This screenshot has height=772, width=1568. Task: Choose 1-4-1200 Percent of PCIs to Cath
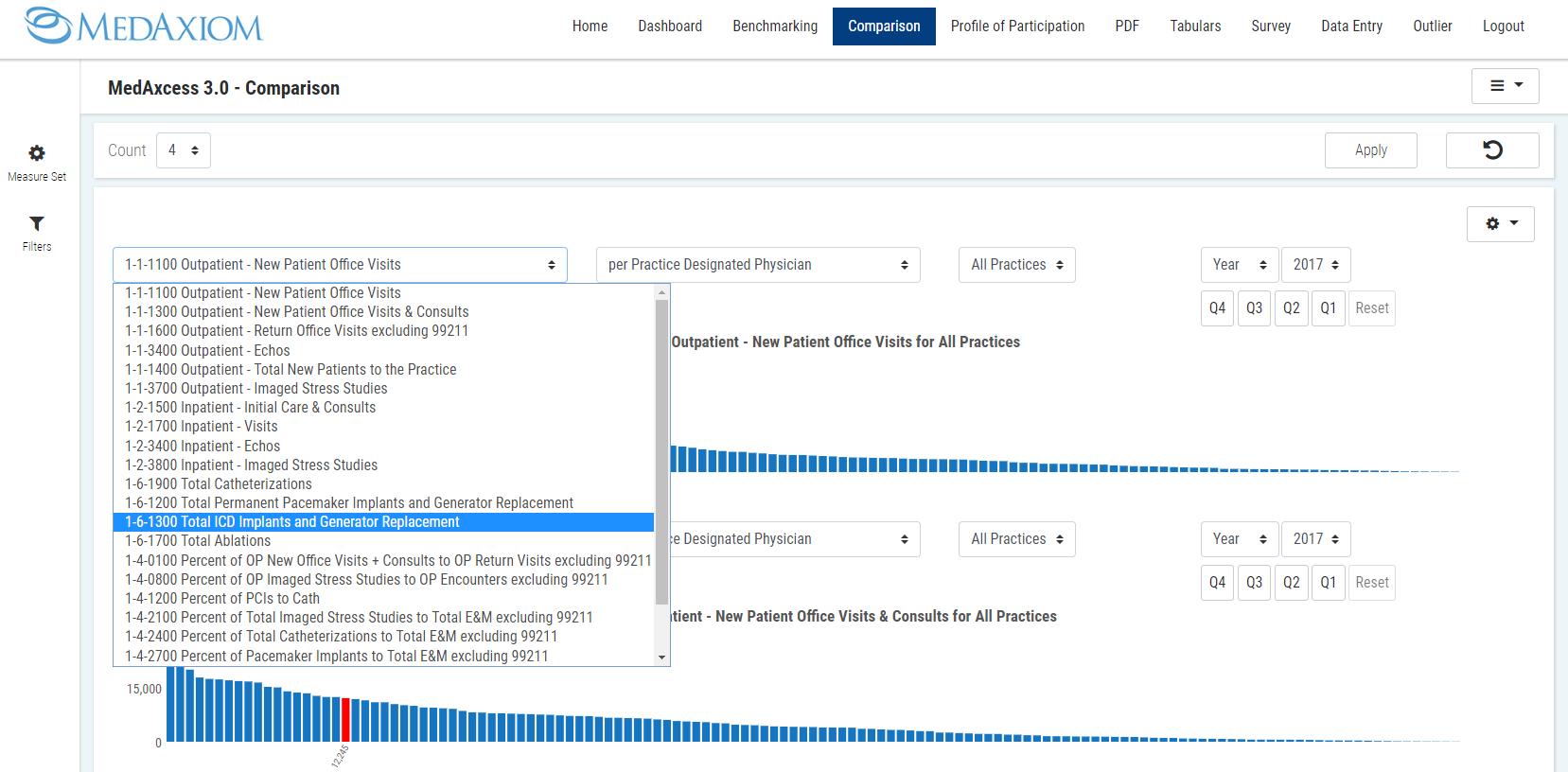tap(222, 599)
